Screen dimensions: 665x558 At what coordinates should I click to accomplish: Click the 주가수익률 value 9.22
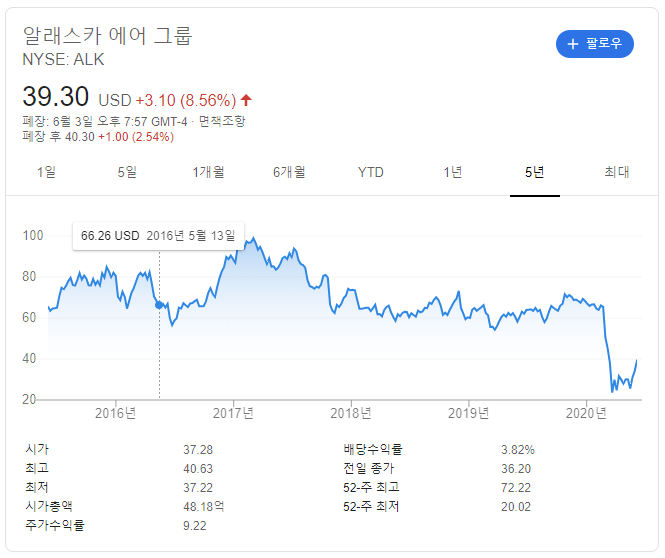[x=195, y=526]
